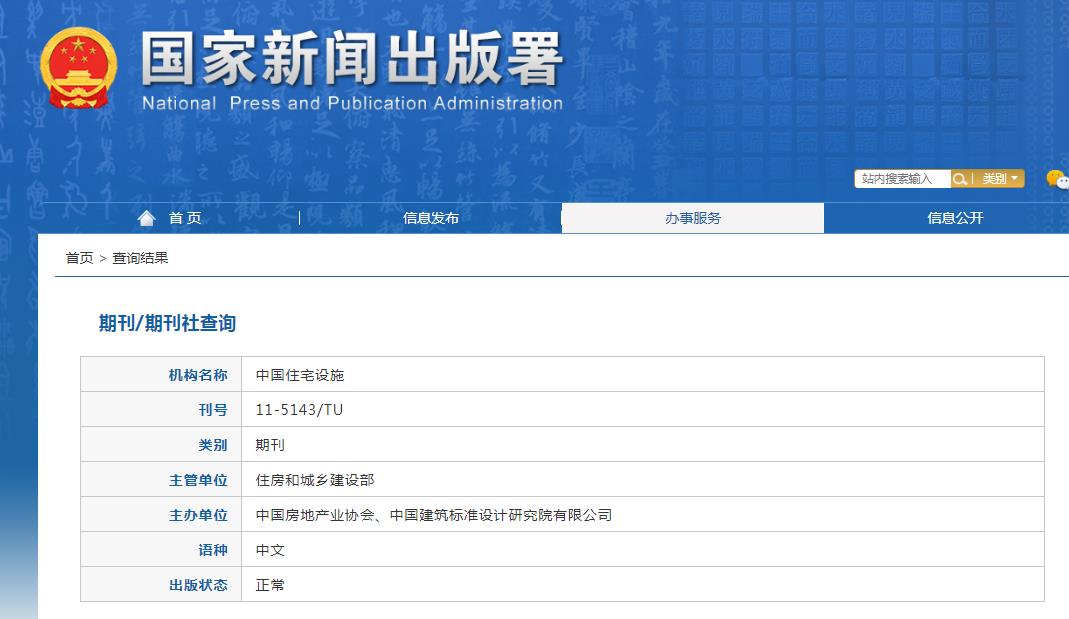Click the magnifying glass search icon
The width and height of the screenshot is (1069, 619).
pyautogui.click(x=959, y=178)
